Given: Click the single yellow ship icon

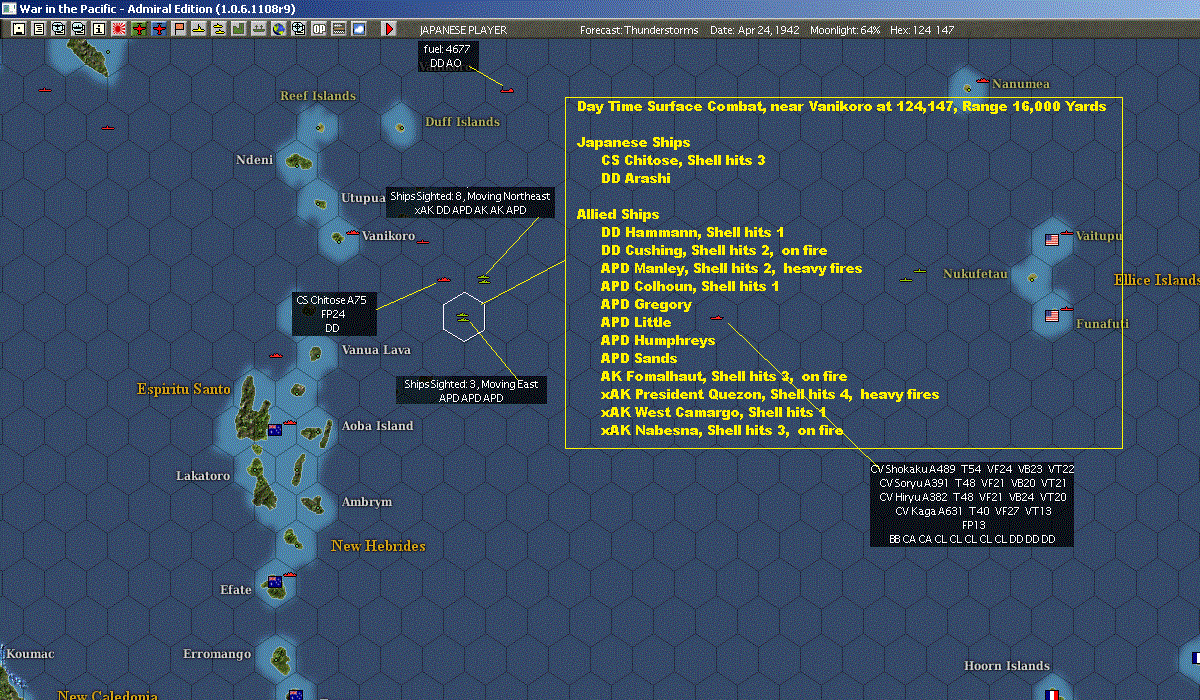Looking at the screenshot, I should (x=198, y=29).
